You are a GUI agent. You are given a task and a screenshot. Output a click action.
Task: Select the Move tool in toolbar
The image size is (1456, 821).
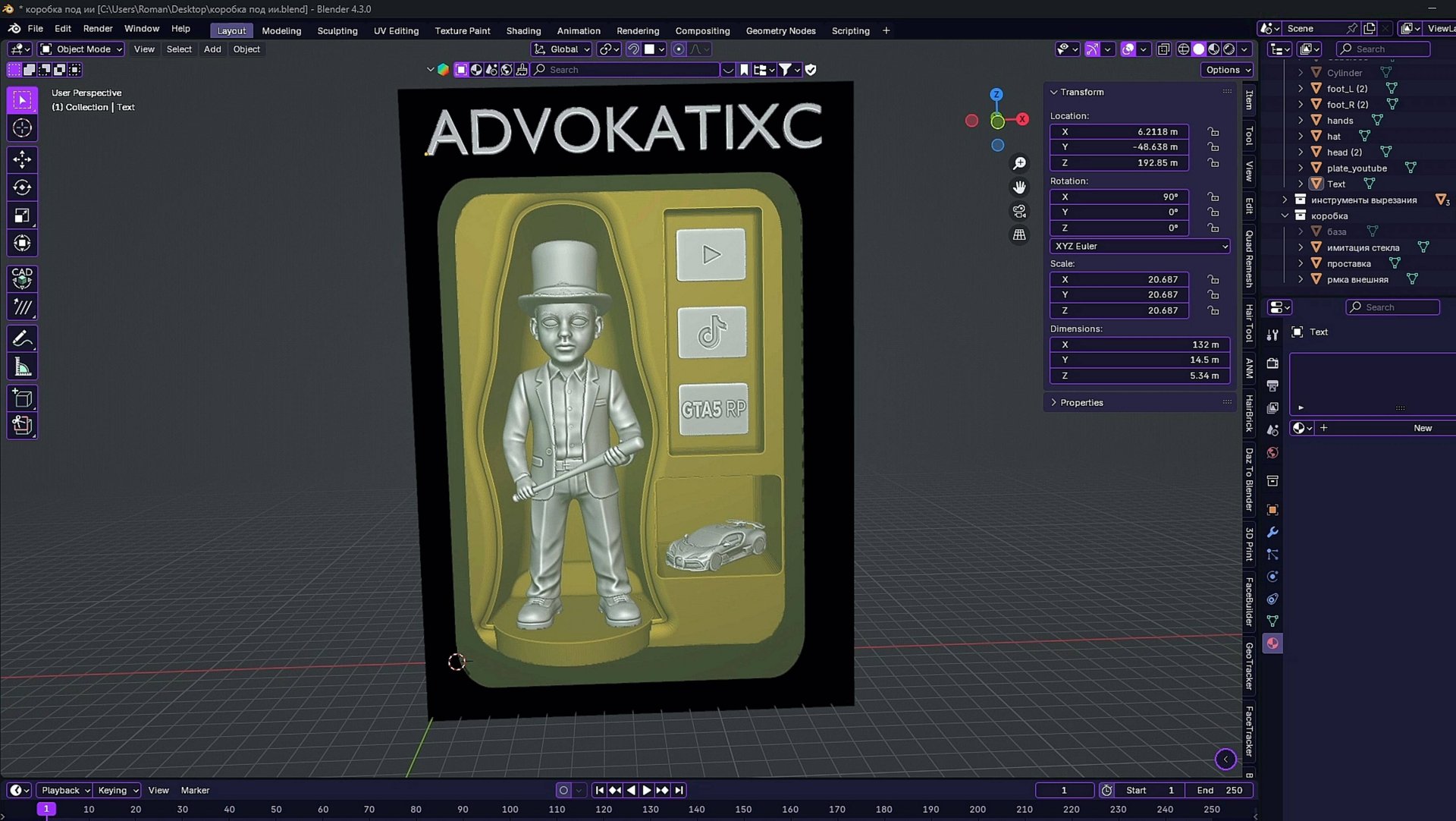pyautogui.click(x=22, y=159)
